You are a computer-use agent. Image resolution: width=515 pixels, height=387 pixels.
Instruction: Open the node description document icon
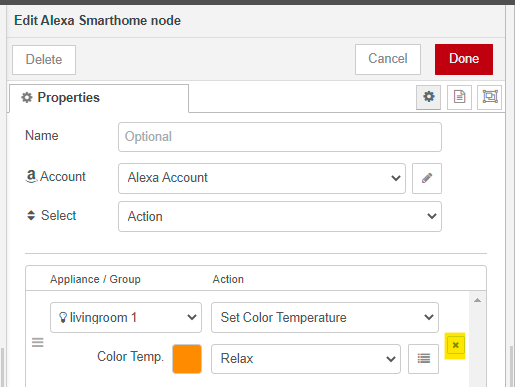[x=459, y=97]
